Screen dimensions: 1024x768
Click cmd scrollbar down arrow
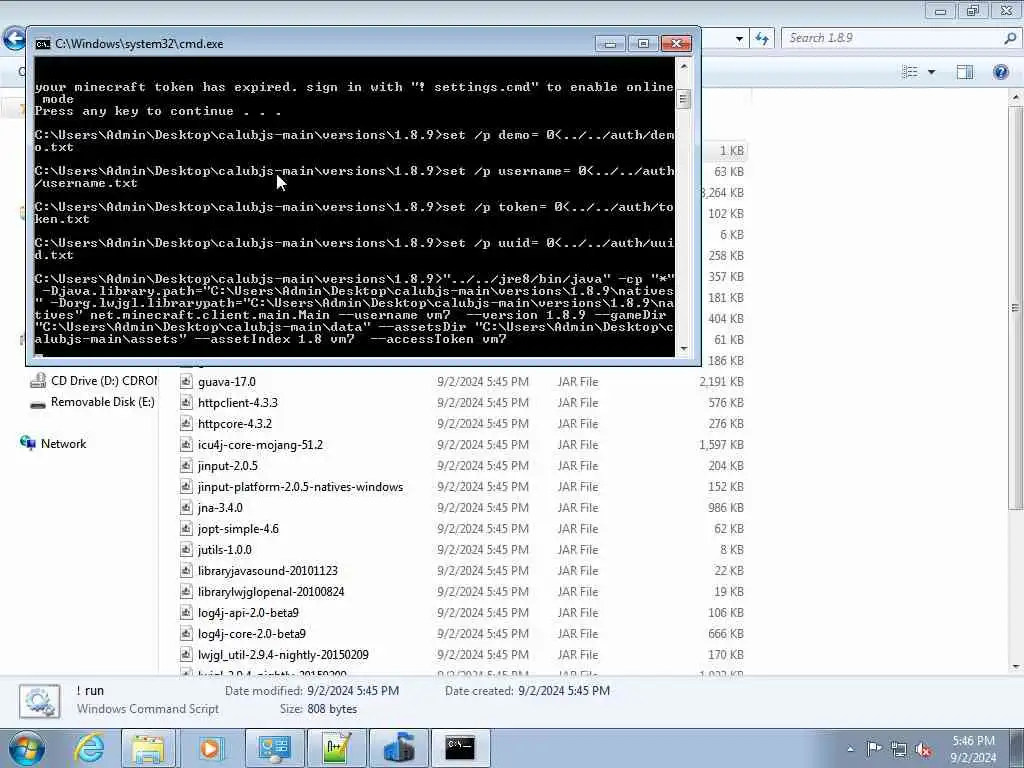pyautogui.click(x=684, y=349)
